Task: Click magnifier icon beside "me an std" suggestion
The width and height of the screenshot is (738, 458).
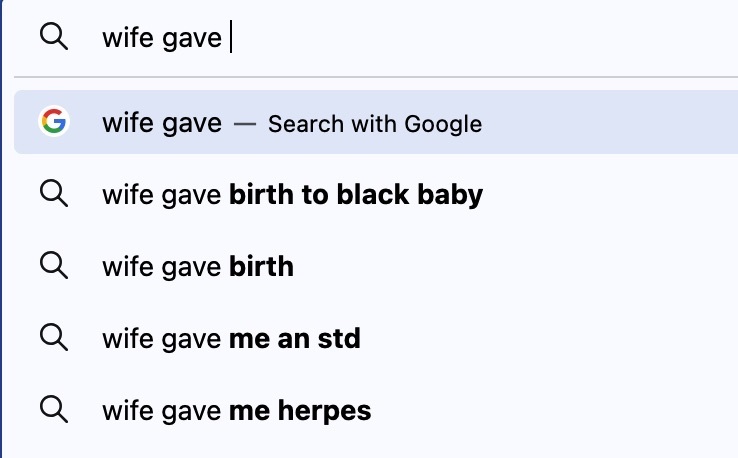Action: (x=54, y=338)
